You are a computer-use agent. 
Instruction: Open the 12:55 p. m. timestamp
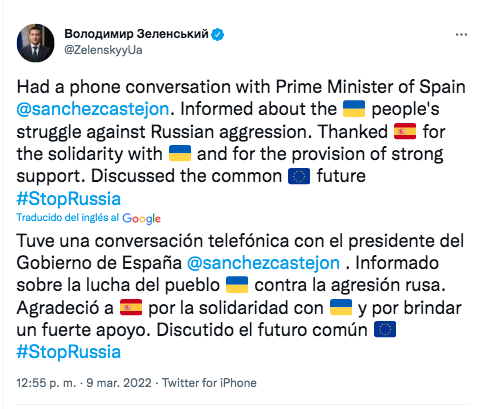coord(46,383)
